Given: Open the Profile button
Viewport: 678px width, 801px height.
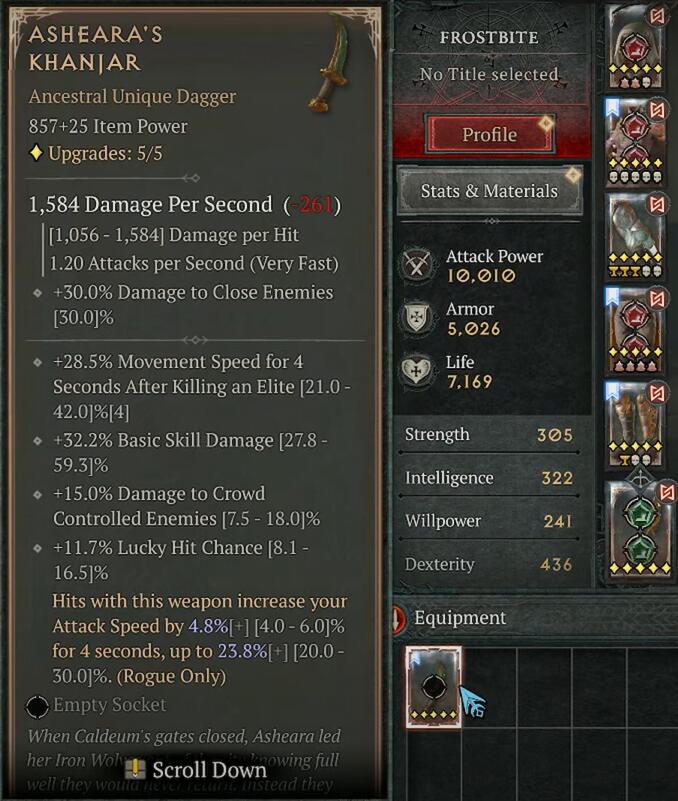Looking at the screenshot, I should [489, 134].
